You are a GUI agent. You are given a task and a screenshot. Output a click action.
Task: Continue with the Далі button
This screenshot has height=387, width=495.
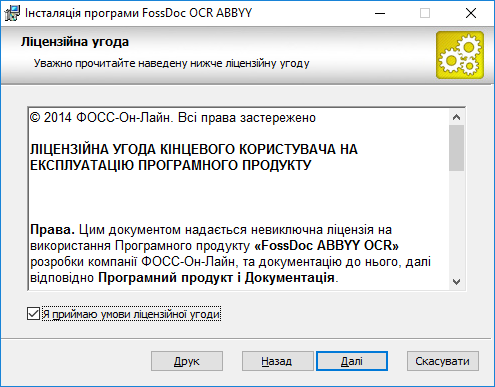coord(352,361)
